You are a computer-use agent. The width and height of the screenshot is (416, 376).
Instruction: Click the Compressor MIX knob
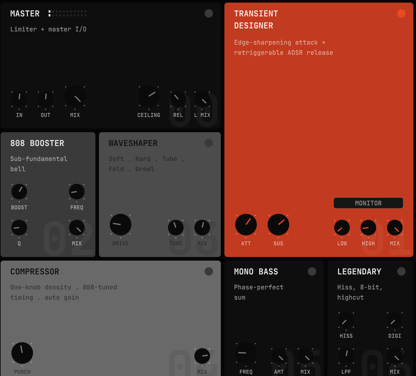[202, 356]
